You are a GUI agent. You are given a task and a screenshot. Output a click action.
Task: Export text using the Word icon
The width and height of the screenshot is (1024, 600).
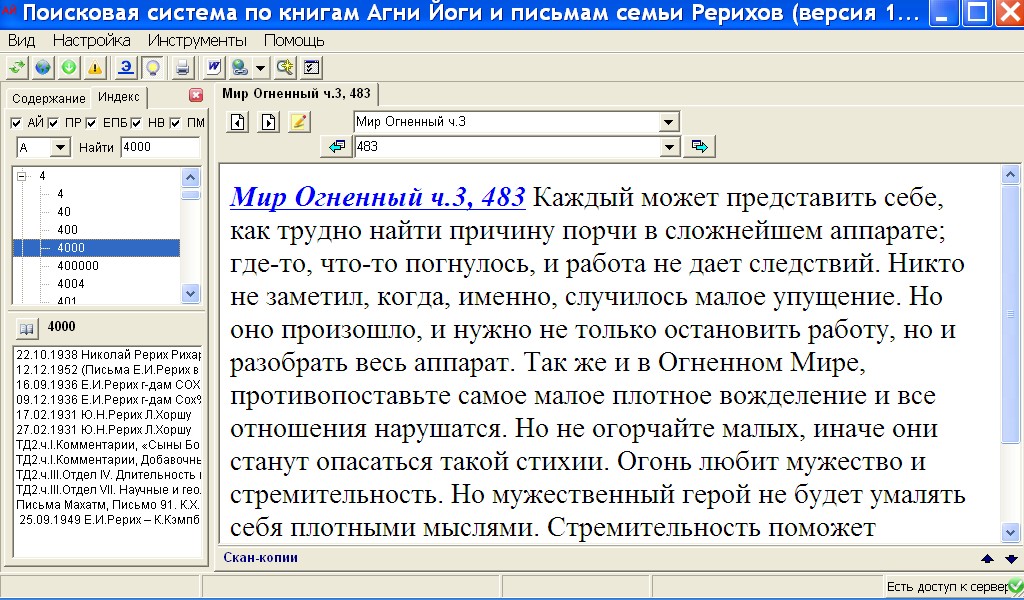point(214,68)
